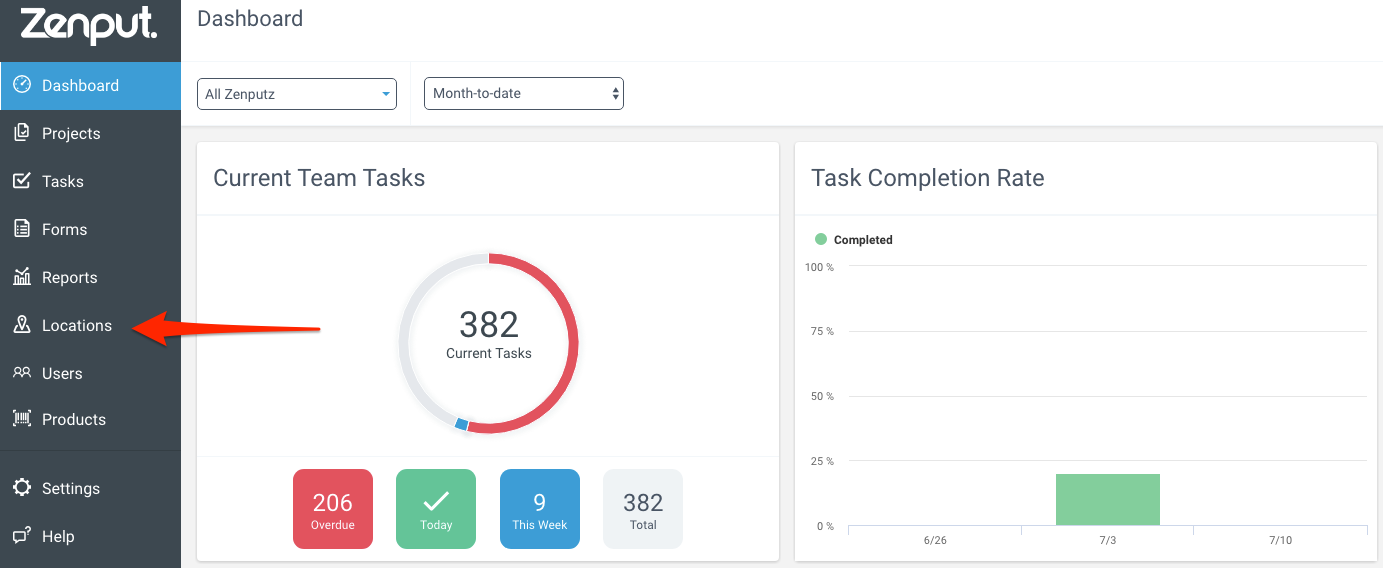Open Settings from the sidebar
Screen dimensions: 1383x568
tap(90, 489)
